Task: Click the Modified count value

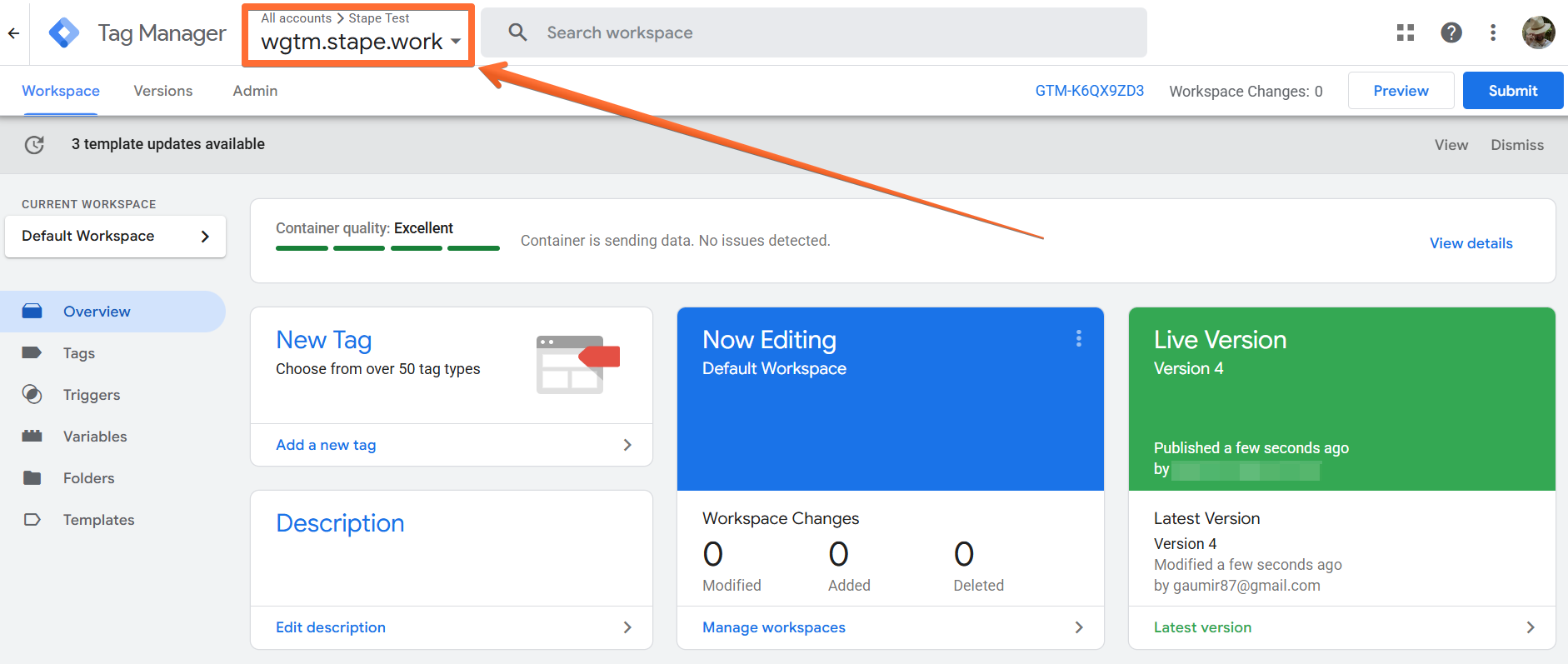Action: [713, 554]
